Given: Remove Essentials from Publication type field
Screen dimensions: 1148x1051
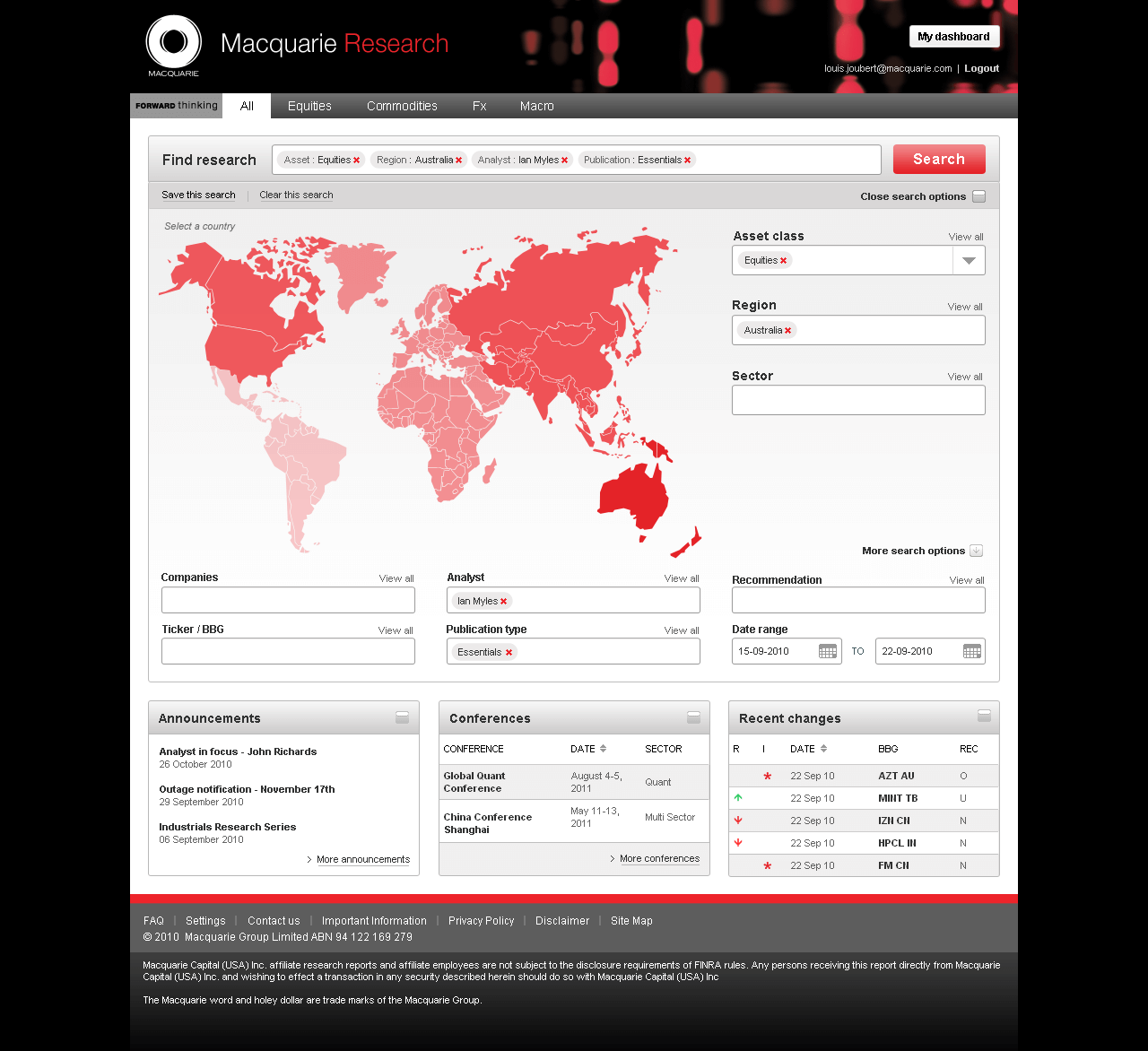Looking at the screenshot, I should point(509,653).
